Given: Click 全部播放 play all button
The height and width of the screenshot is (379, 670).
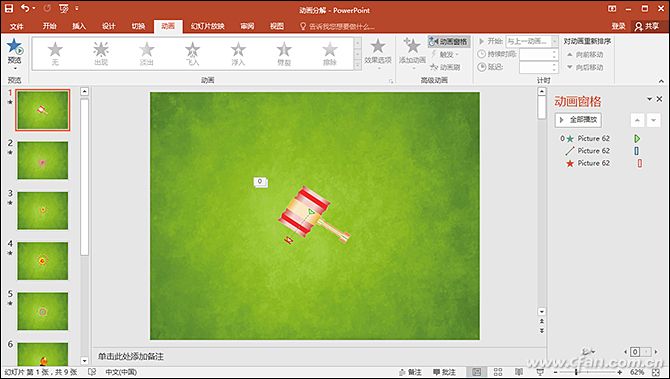Looking at the screenshot, I should pos(579,120).
